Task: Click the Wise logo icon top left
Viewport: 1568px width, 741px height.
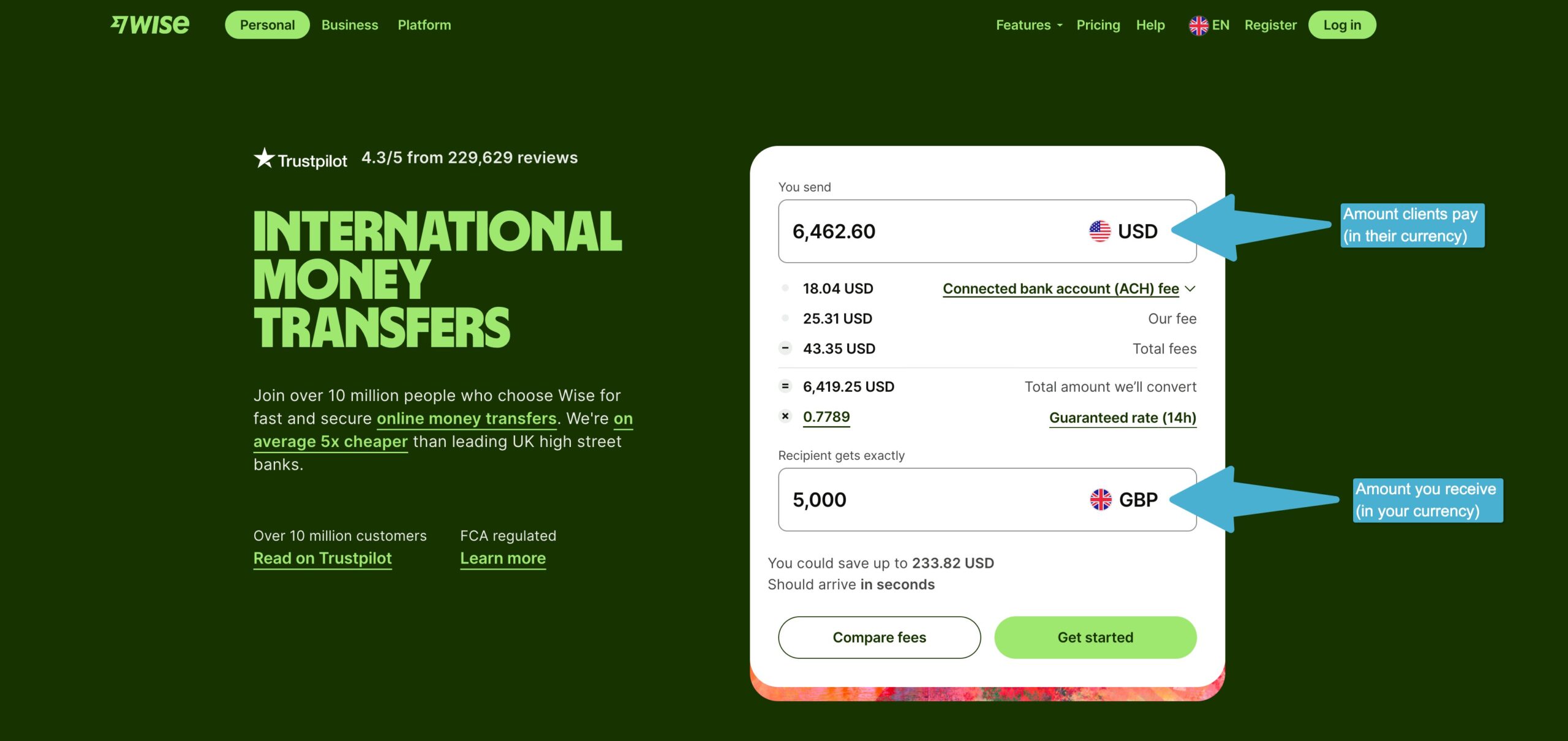Action: (149, 24)
